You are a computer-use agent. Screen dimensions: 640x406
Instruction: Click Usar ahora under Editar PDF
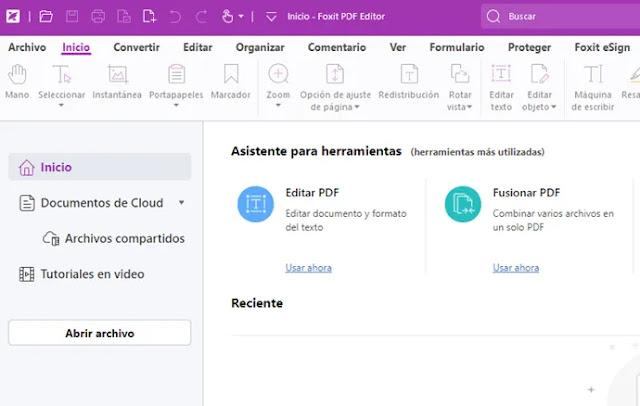(x=309, y=268)
